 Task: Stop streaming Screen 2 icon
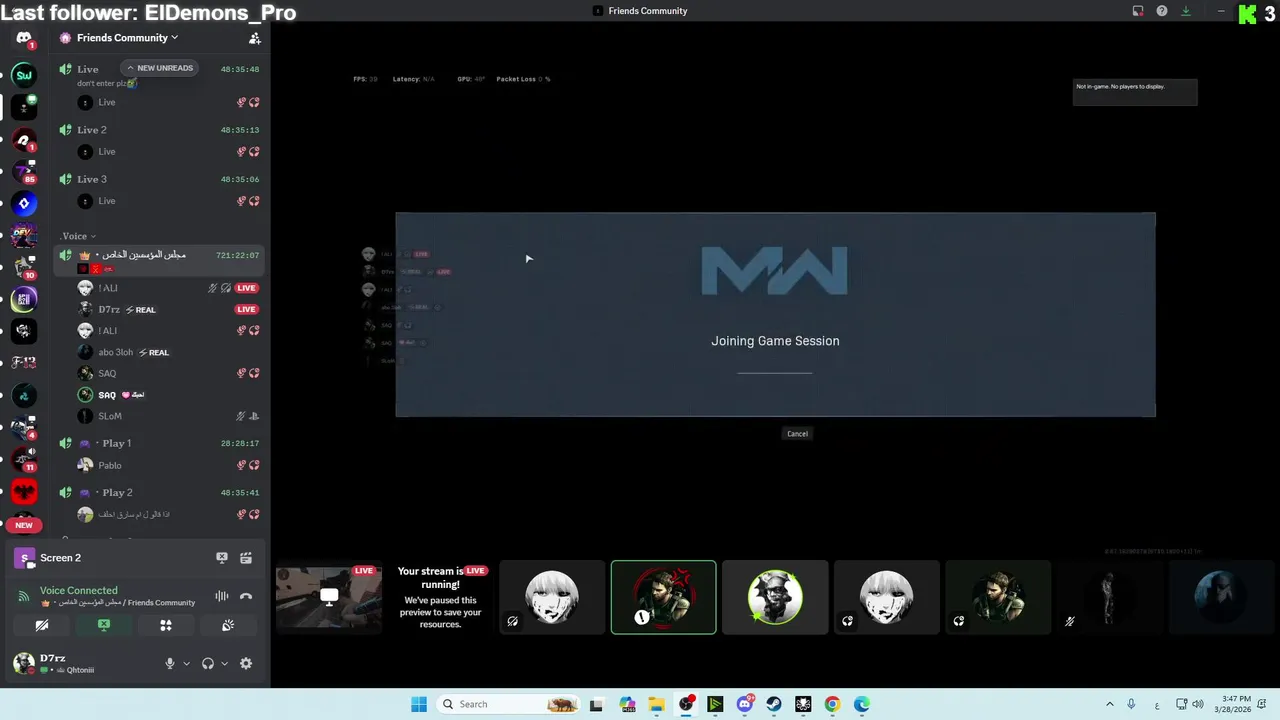click(x=222, y=558)
